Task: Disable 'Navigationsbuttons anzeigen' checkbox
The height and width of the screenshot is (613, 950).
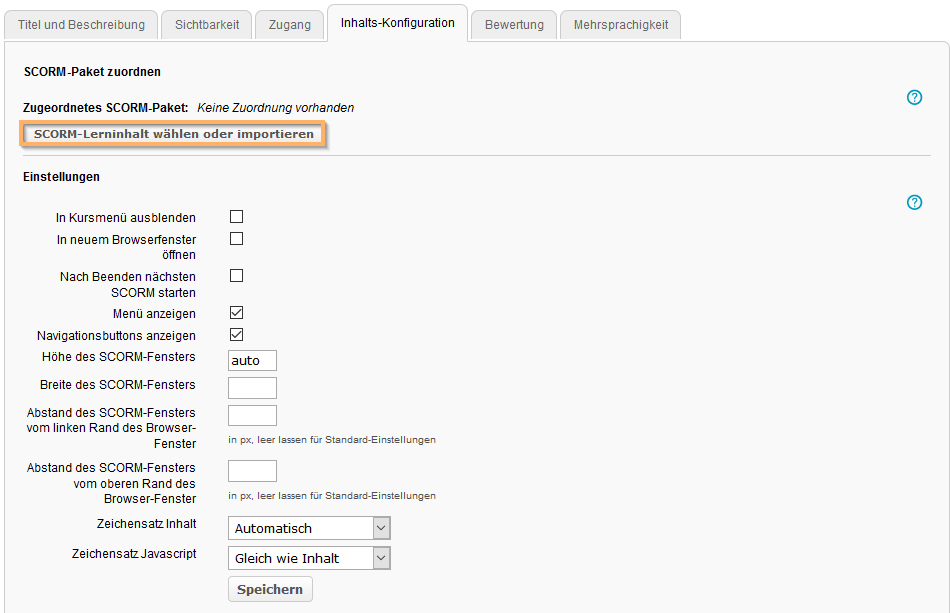Action: pyautogui.click(x=237, y=335)
